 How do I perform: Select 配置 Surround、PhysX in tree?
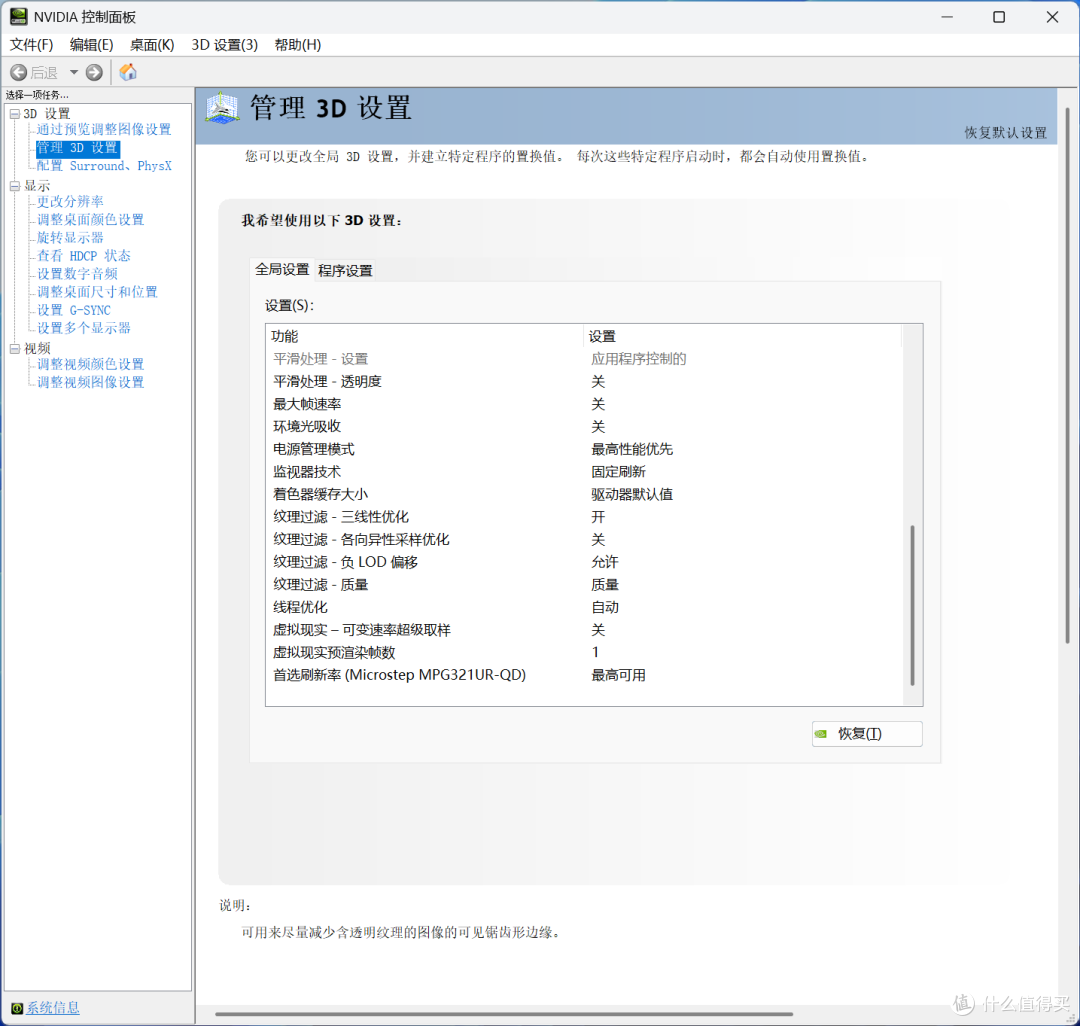104,166
